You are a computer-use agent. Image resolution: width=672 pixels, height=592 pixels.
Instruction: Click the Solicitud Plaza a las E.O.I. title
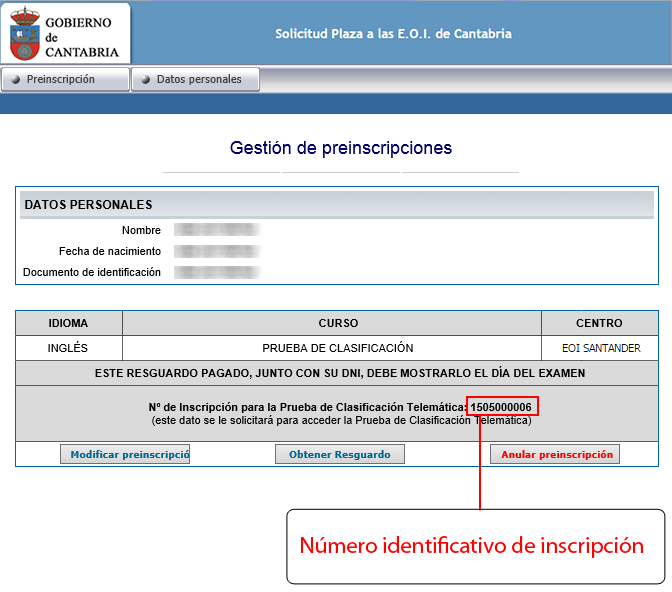(x=393, y=34)
